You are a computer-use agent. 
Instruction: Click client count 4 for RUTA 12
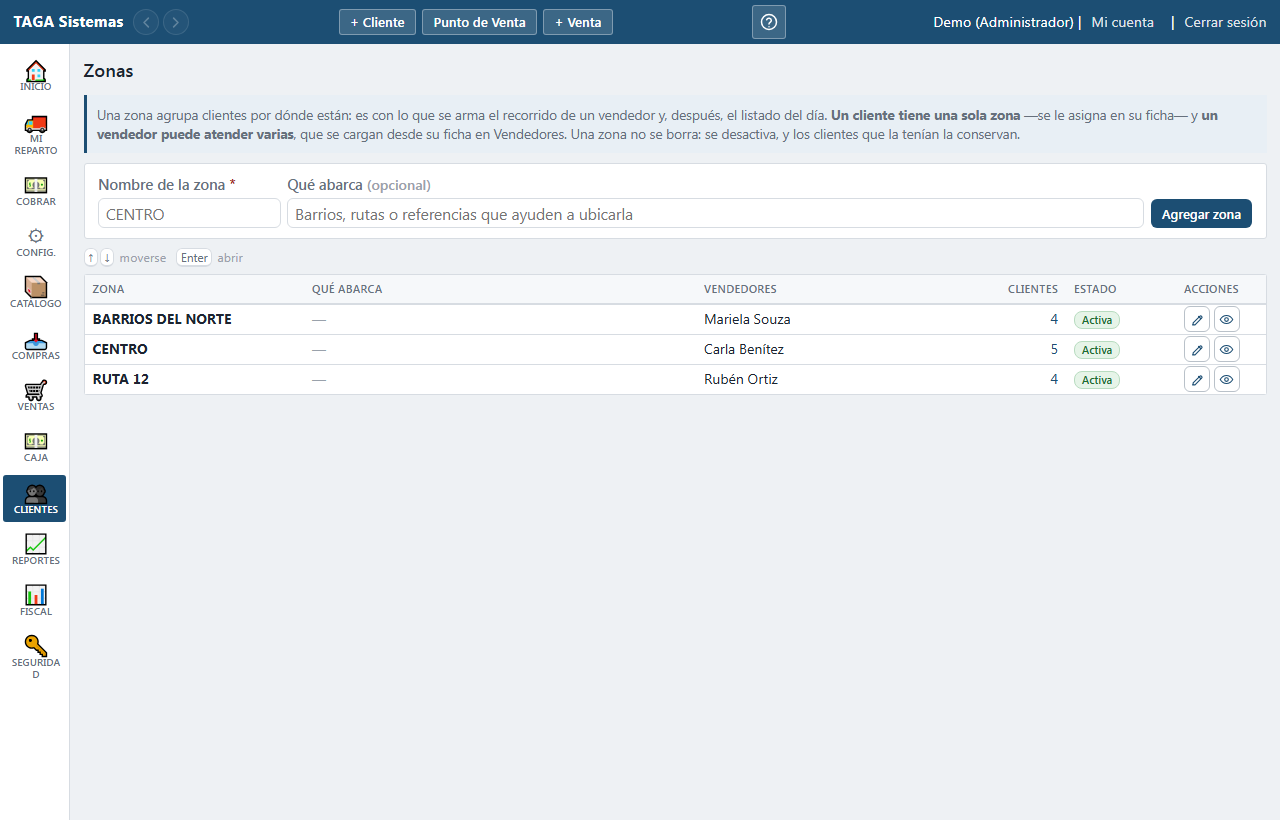tap(1054, 380)
